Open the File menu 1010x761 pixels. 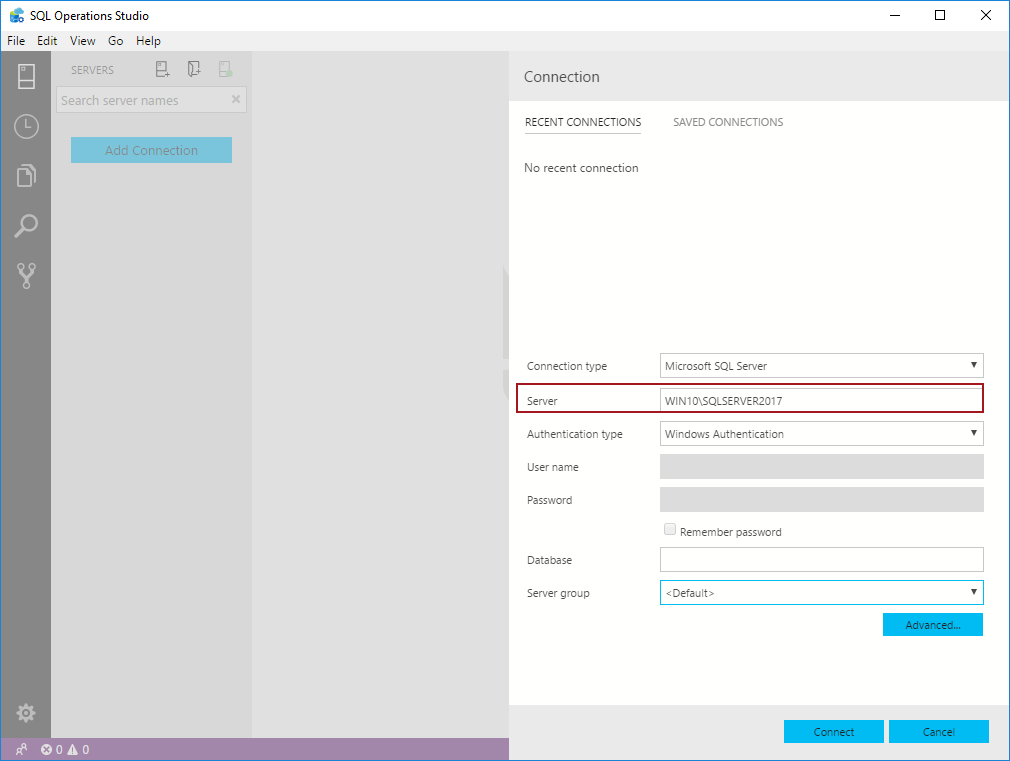coord(16,41)
